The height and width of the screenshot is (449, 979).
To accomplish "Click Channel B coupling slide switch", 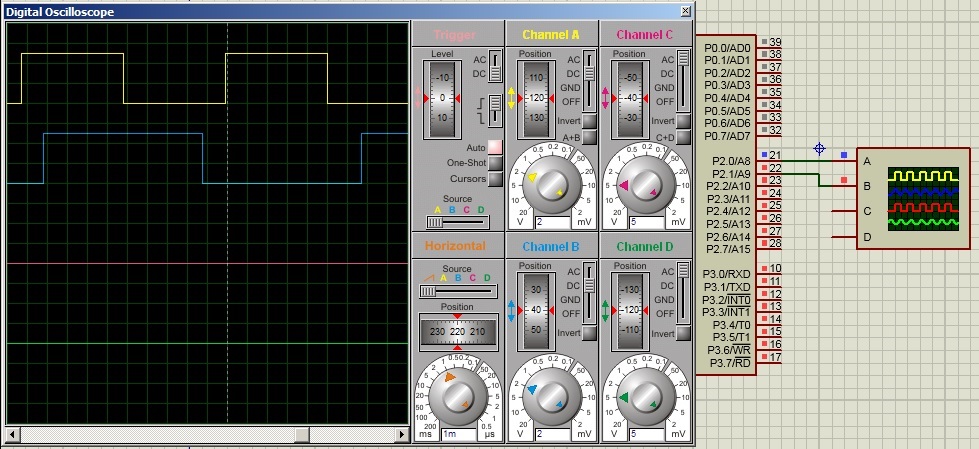I will point(588,292).
